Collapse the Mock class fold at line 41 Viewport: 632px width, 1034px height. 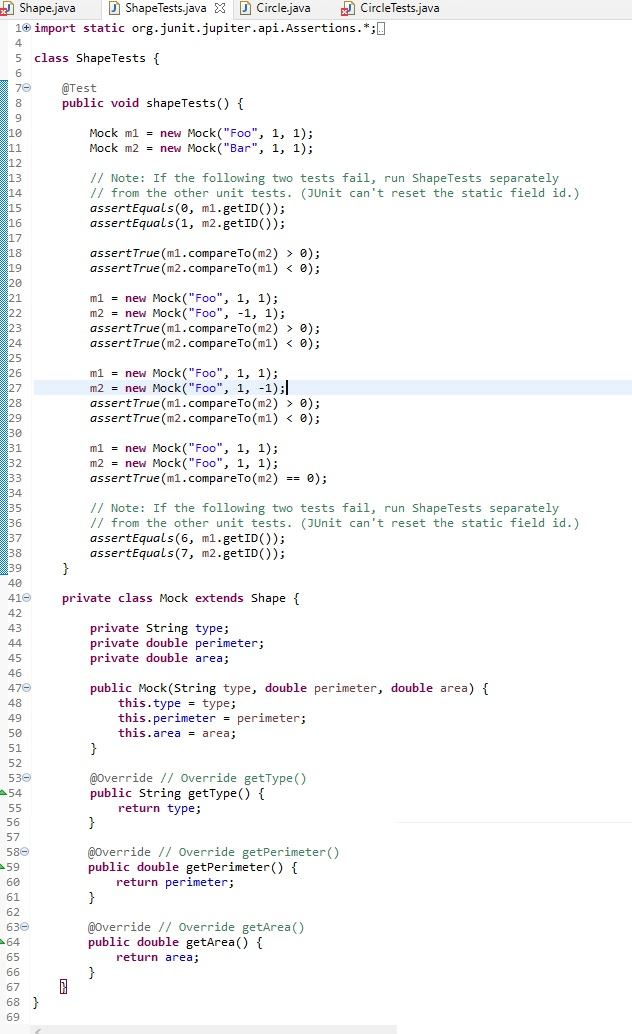point(26,598)
